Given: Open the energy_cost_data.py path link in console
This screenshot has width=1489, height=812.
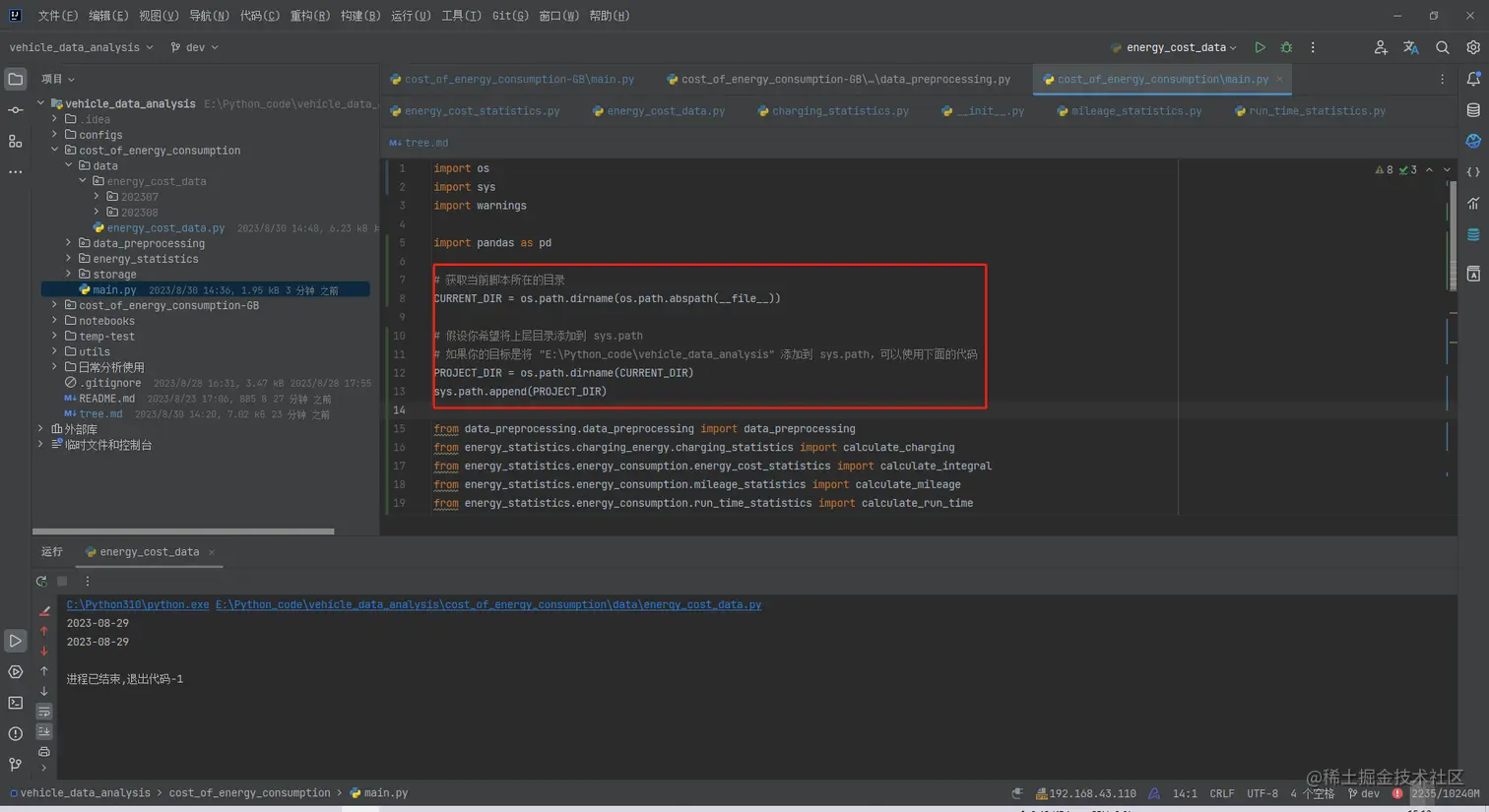Looking at the screenshot, I should [x=488, y=604].
